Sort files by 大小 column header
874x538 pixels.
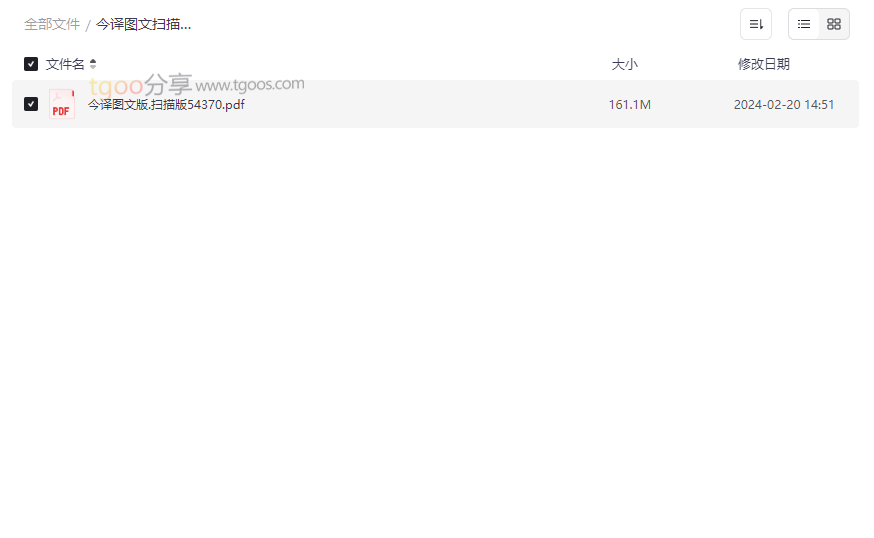click(624, 64)
